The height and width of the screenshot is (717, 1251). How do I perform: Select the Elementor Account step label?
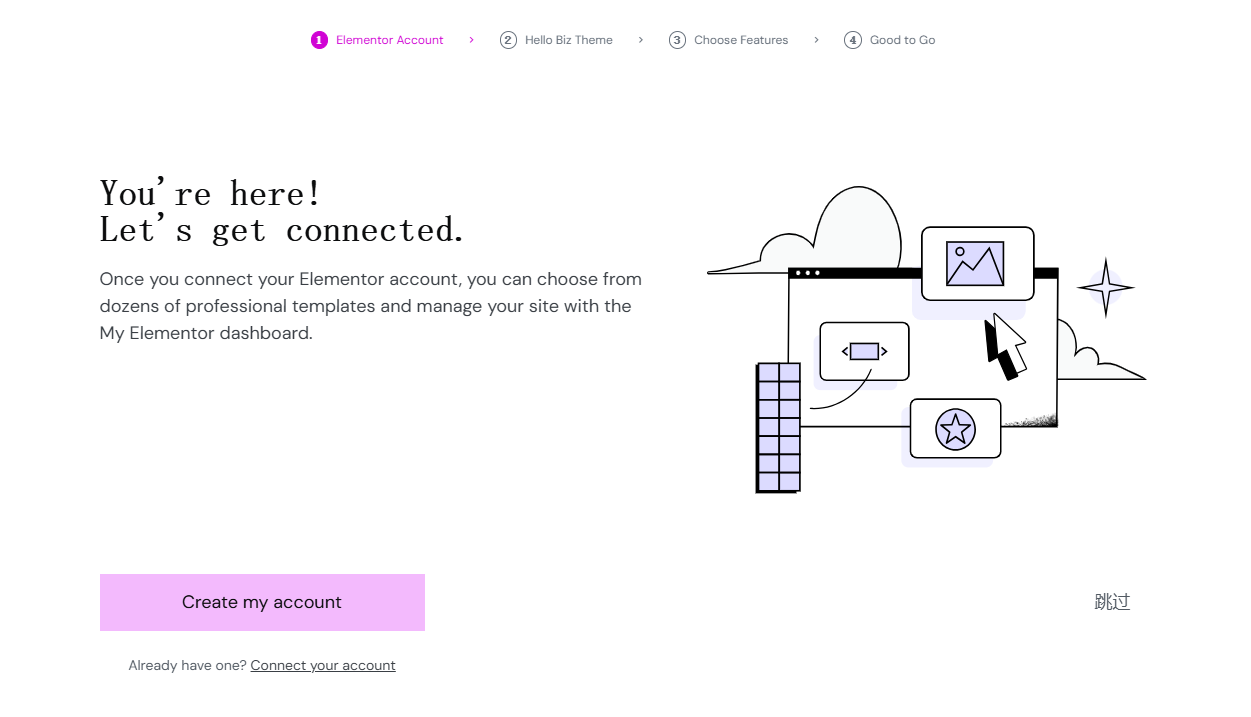(x=389, y=40)
